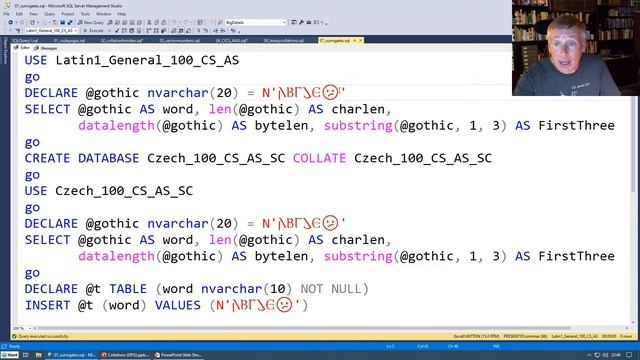Click the Collations PowerPoint taskbar button
Image resolution: width=640 pixels, height=360 pixels.
pyautogui.click(x=125, y=355)
